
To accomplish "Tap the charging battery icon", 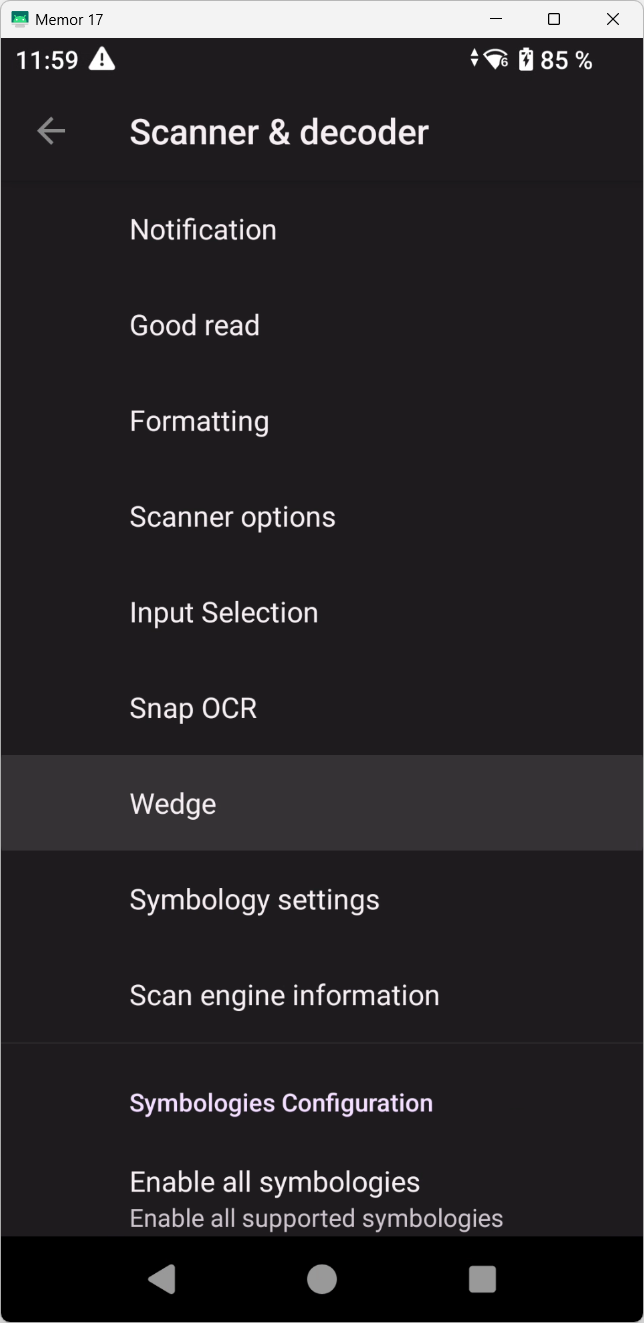I will tap(525, 60).
